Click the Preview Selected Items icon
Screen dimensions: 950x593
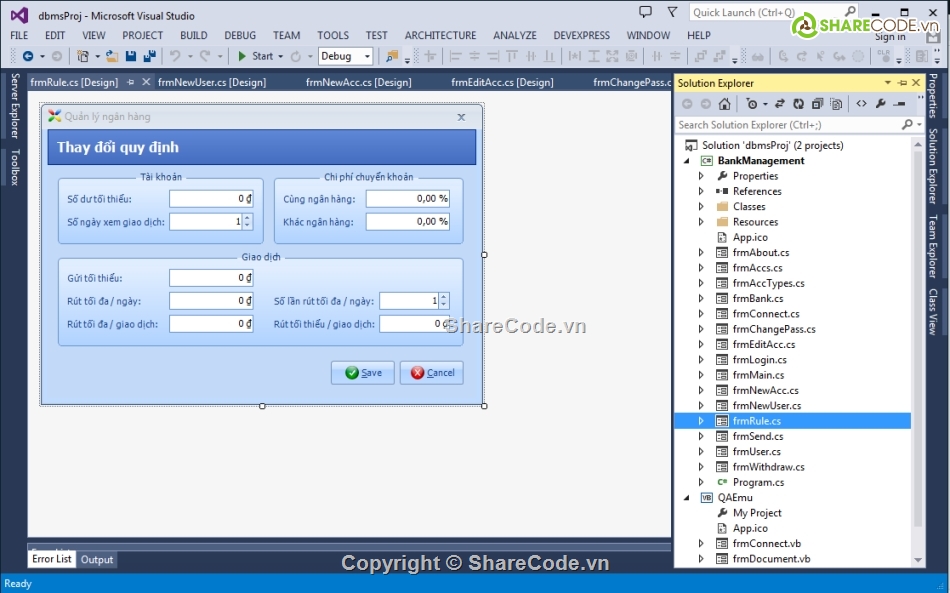click(900, 104)
